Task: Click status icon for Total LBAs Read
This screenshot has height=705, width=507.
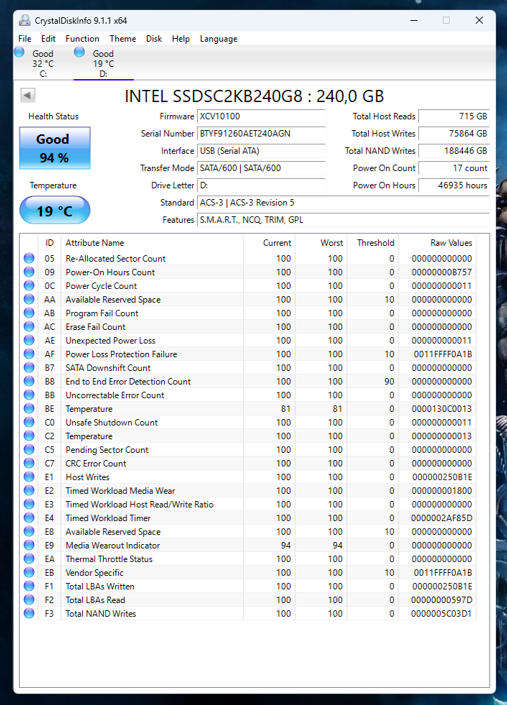Action: (29, 599)
